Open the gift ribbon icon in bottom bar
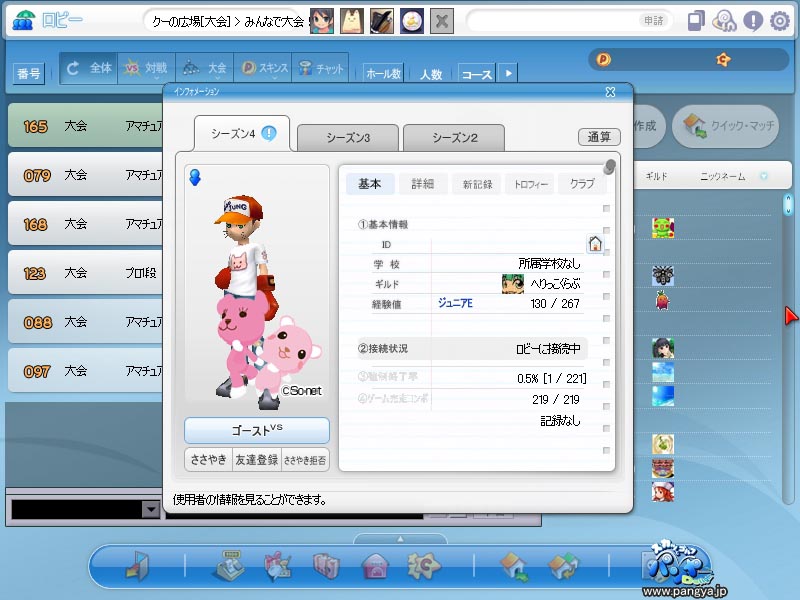This screenshot has height=600, width=800. pos(278,566)
